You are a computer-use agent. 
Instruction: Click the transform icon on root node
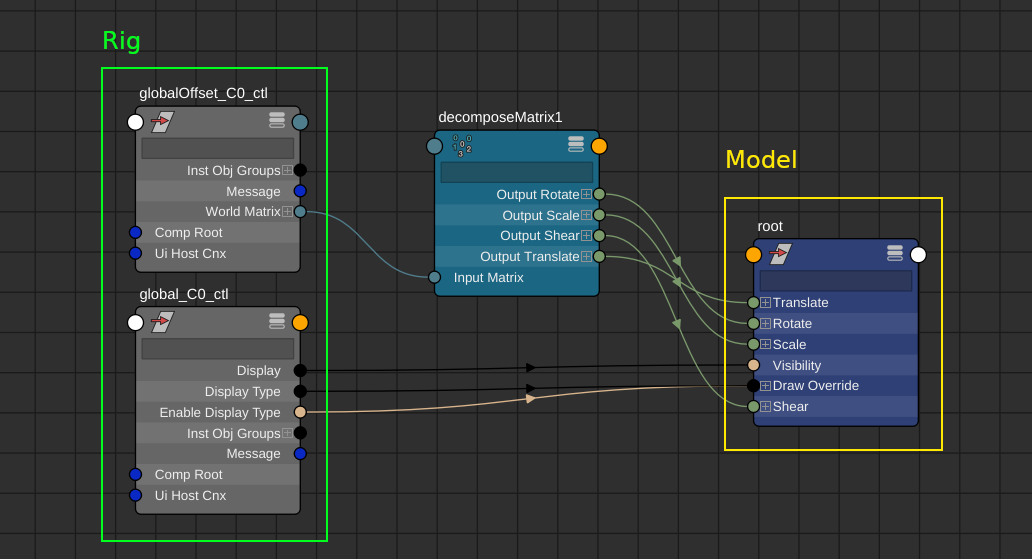780,254
